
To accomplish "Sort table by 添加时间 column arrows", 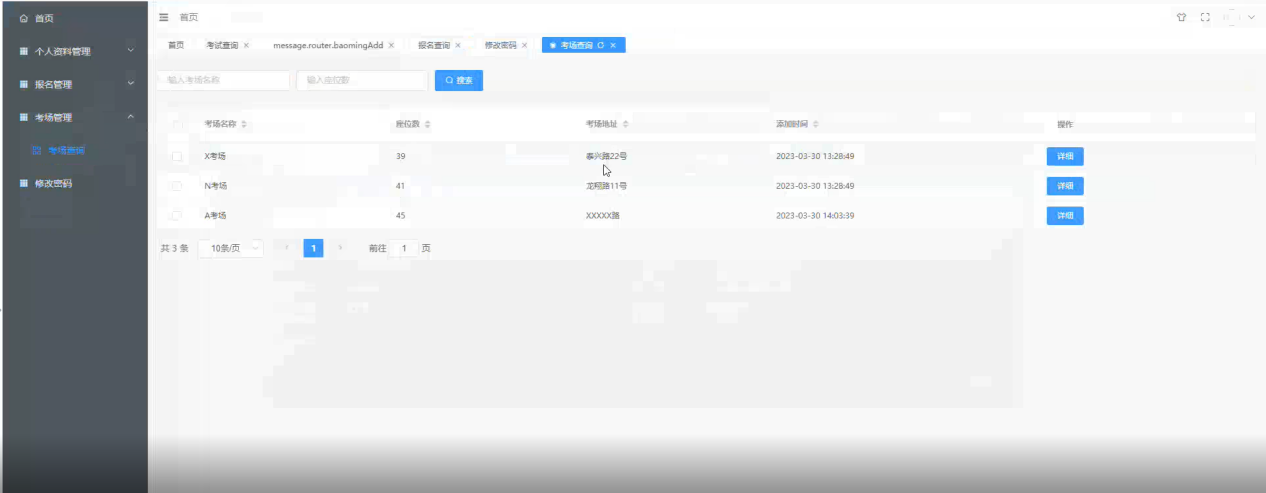I will [816, 124].
